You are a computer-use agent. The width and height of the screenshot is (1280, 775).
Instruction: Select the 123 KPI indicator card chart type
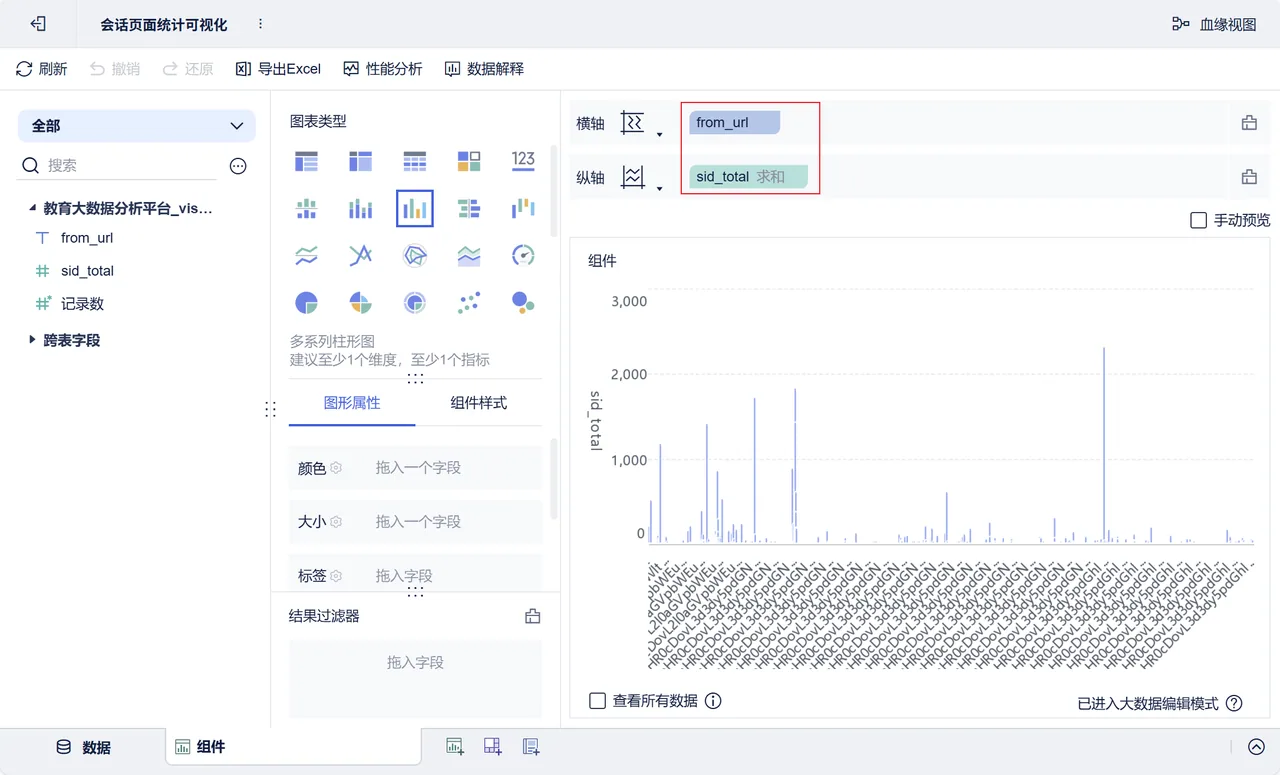tap(523, 160)
